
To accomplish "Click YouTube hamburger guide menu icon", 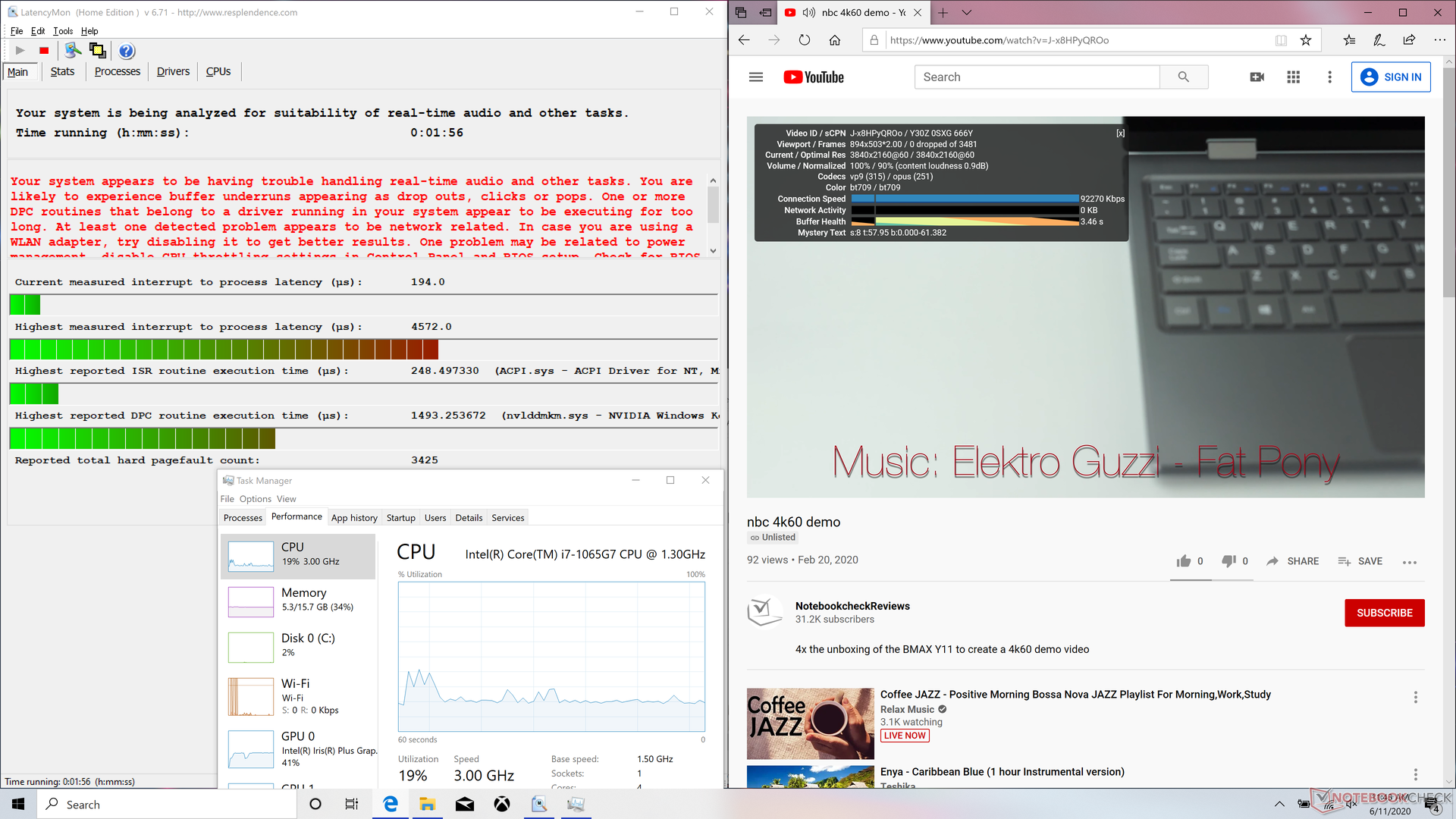I will pyautogui.click(x=755, y=77).
